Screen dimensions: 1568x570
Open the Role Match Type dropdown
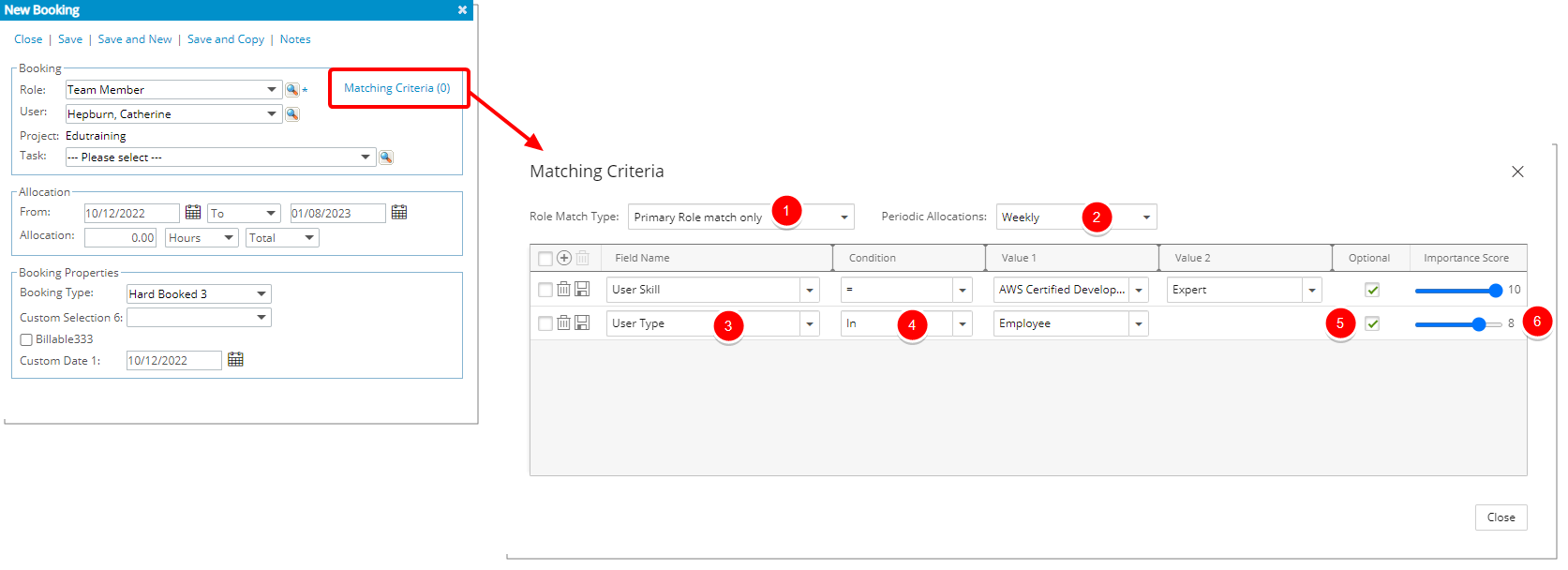point(740,217)
